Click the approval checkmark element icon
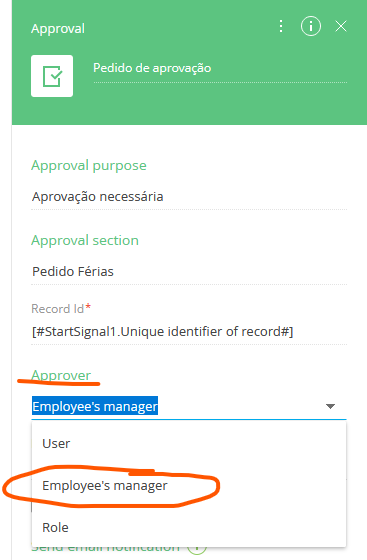This screenshot has width=367, height=560. [x=52, y=76]
